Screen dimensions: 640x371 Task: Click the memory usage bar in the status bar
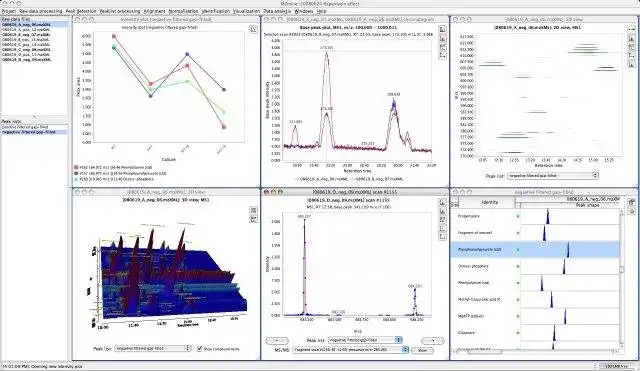tap(617, 367)
